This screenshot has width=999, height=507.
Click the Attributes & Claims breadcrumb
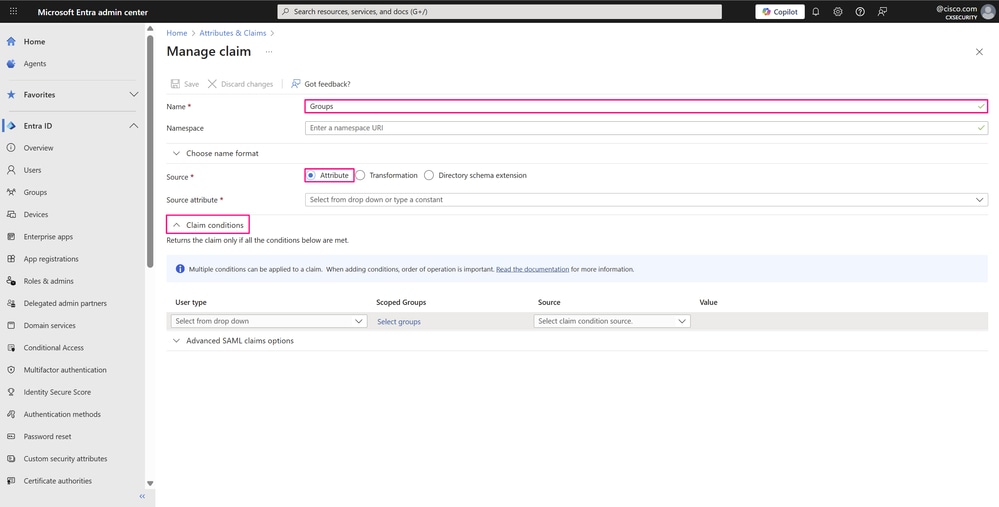pyautogui.click(x=233, y=33)
